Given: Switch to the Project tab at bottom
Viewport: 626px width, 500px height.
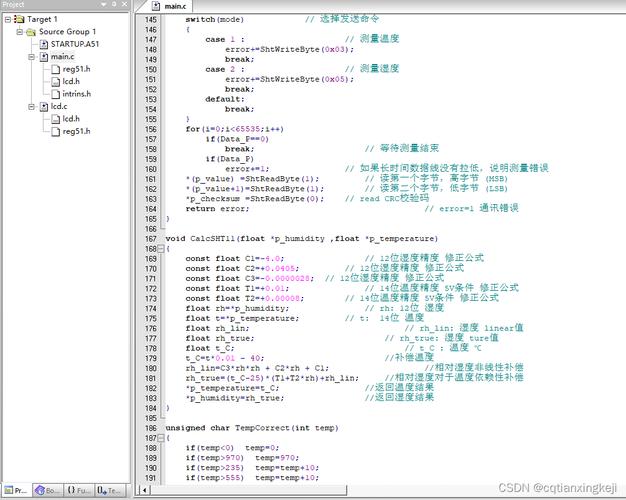Looking at the screenshot, I should coord(17,490).
